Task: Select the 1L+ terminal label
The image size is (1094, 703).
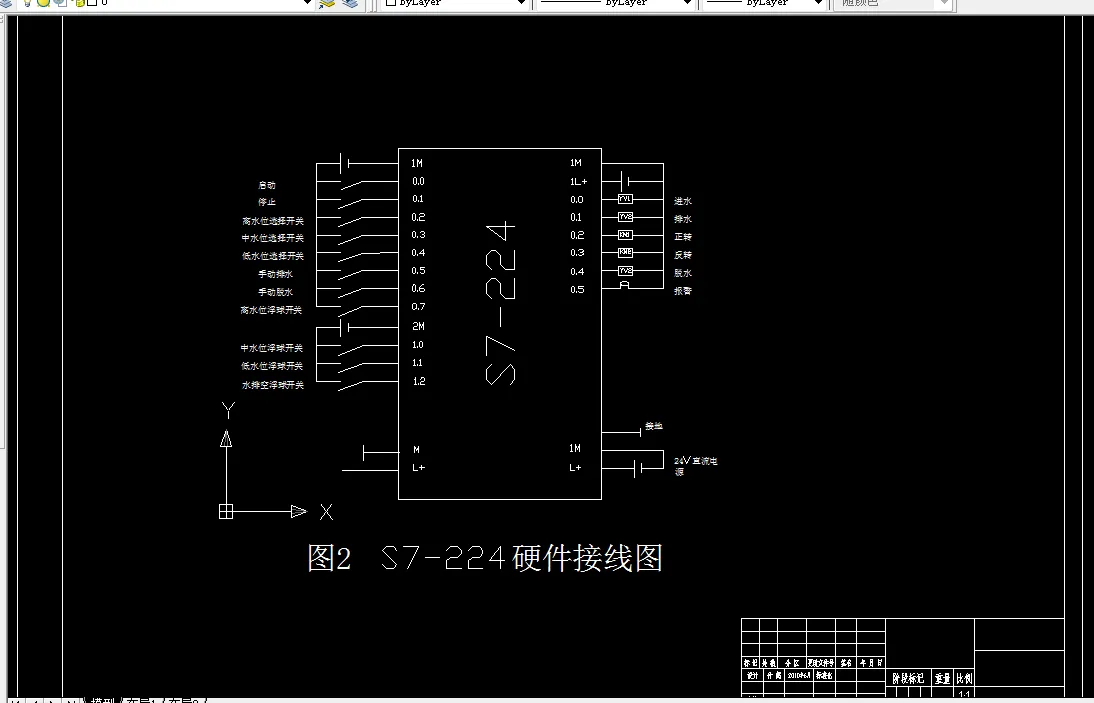Action: [578, 182]
